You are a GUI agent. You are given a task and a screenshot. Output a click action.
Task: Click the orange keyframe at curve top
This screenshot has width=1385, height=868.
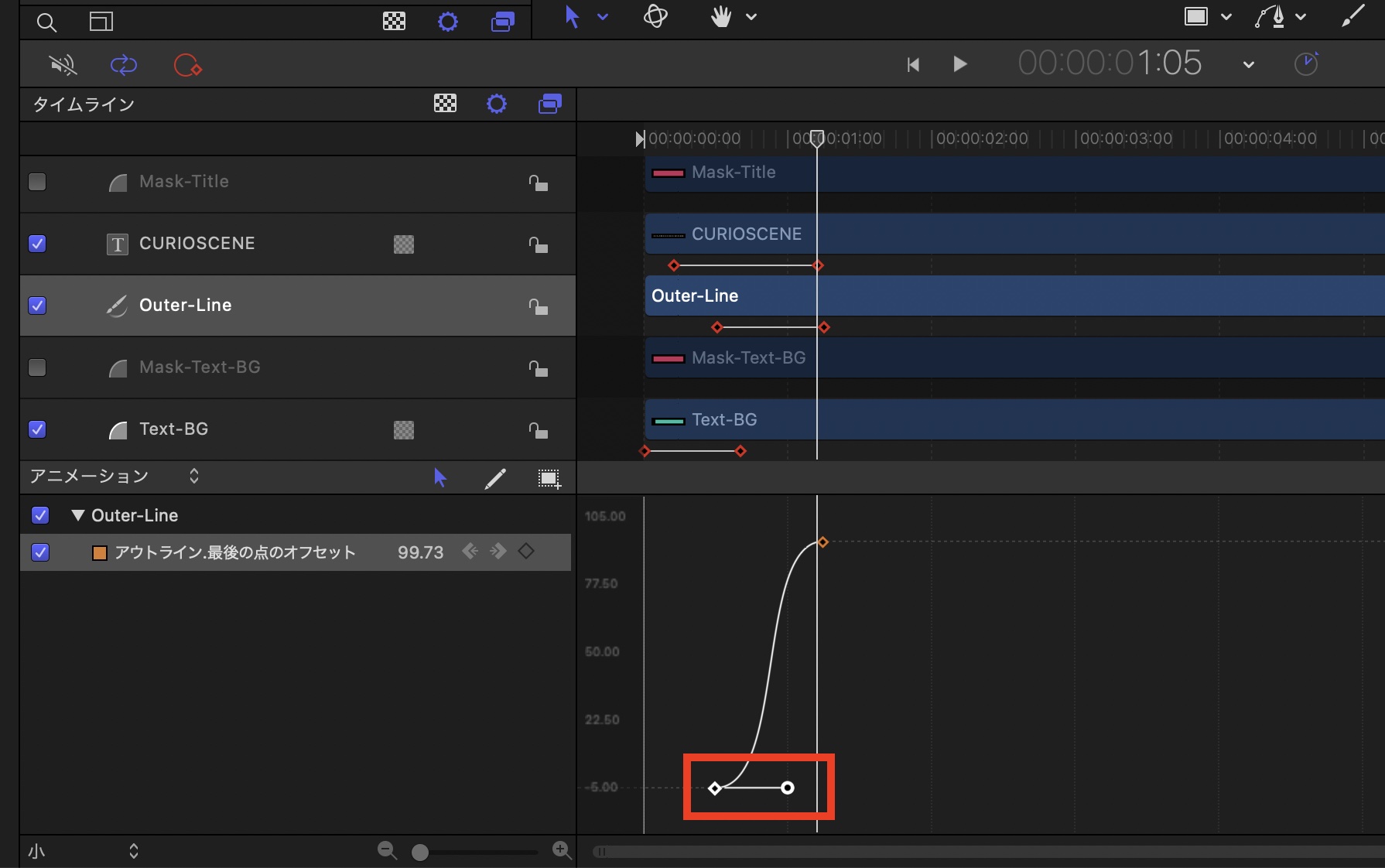coord(822,542)
